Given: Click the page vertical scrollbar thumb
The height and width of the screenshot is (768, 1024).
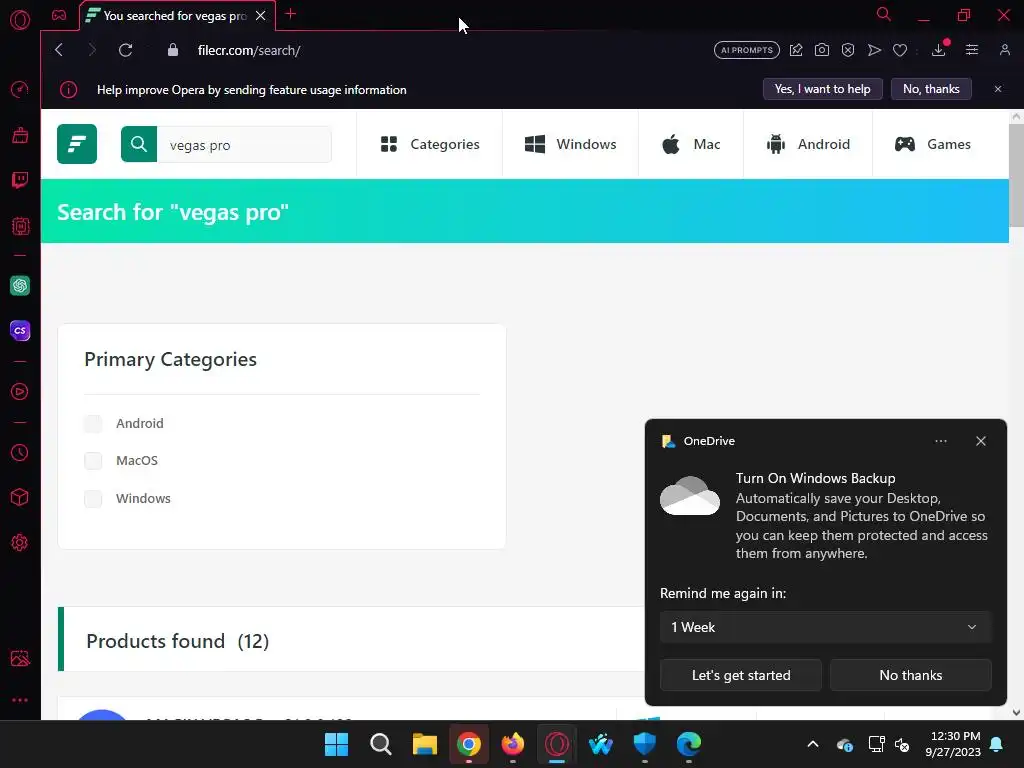Looking at the screenshot, I should coord(1016,175).
